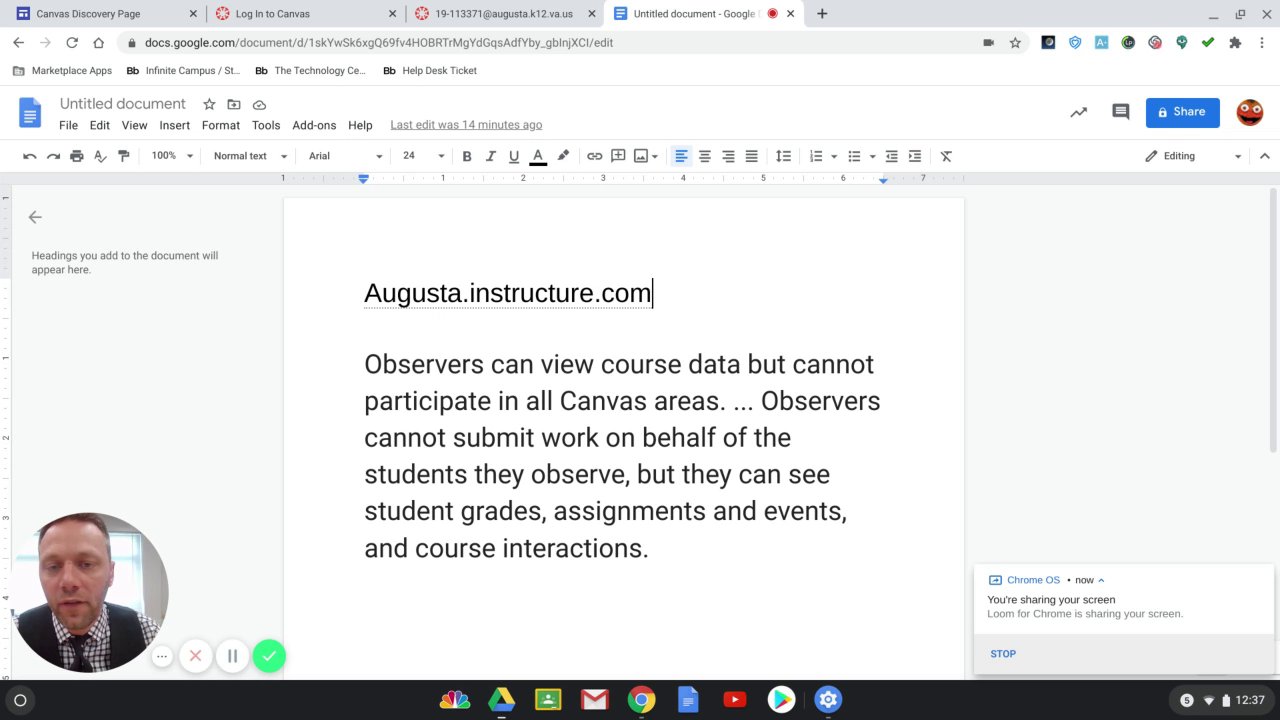Run spelling and grammar check icon
Screen dimensions: 1280x720
[100, 156]
